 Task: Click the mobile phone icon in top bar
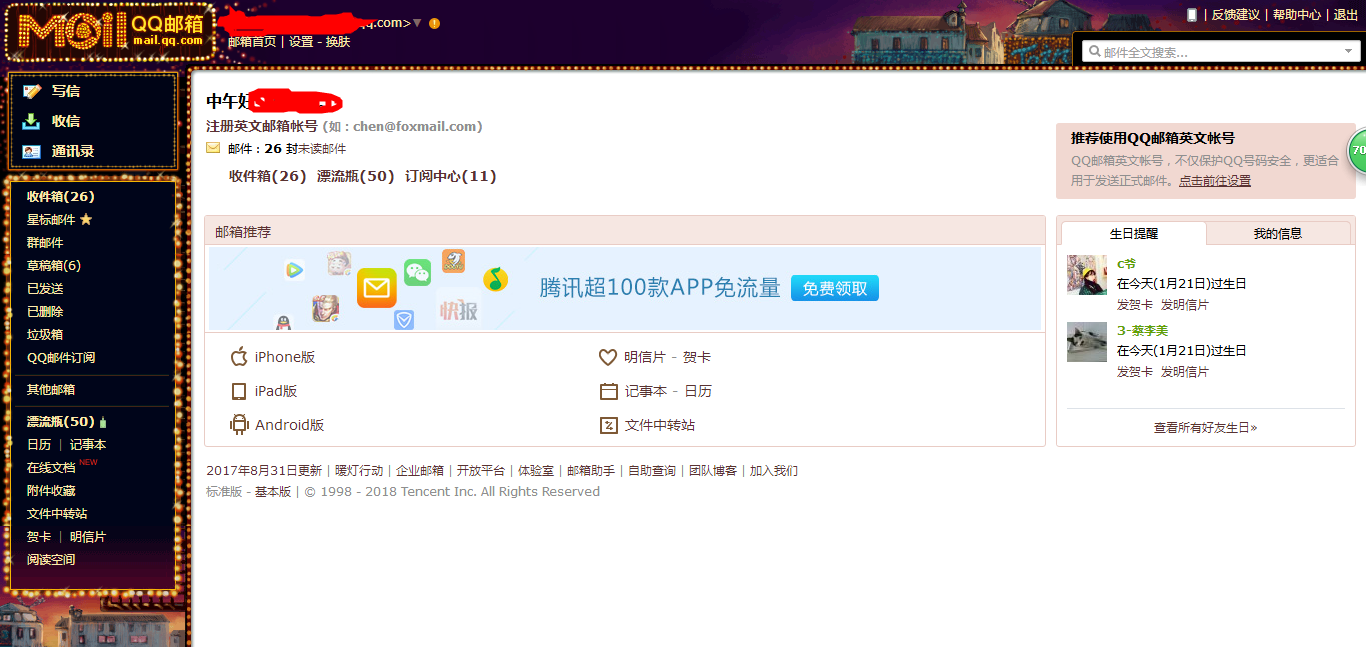tap(1192, 14)
